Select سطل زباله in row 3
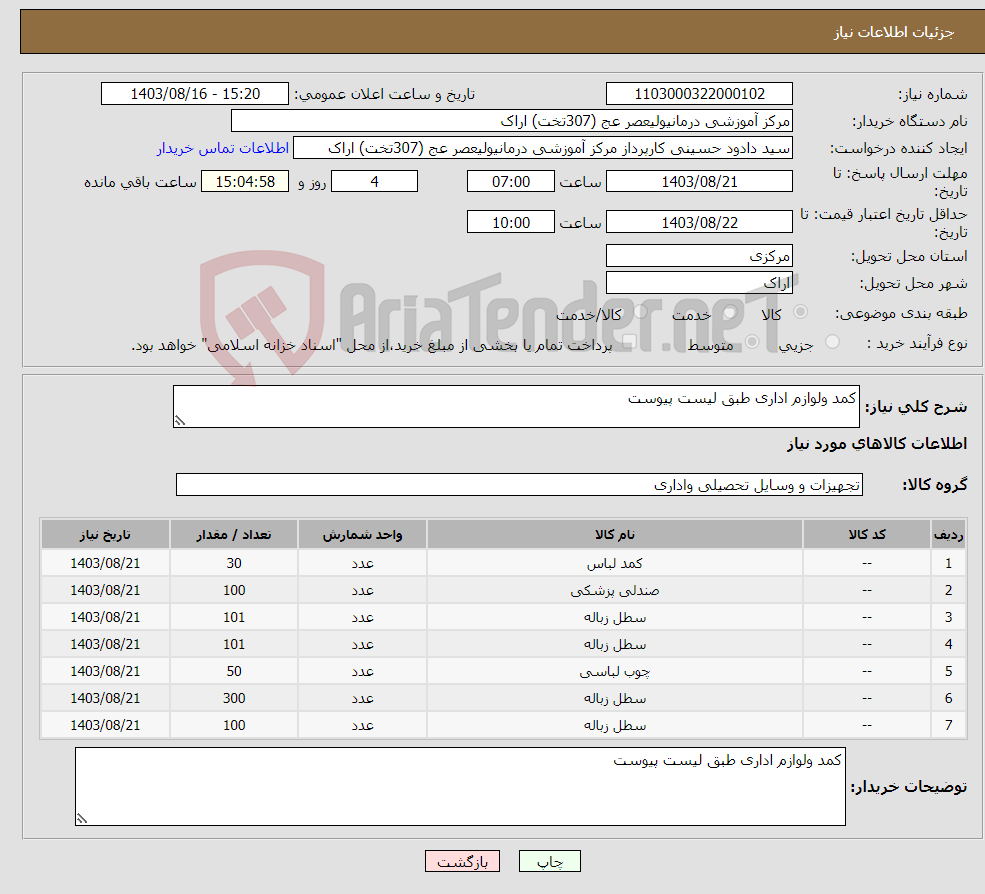Image resolution: width=985 pixels, height=894 pixels. click(x=615, y=618)
